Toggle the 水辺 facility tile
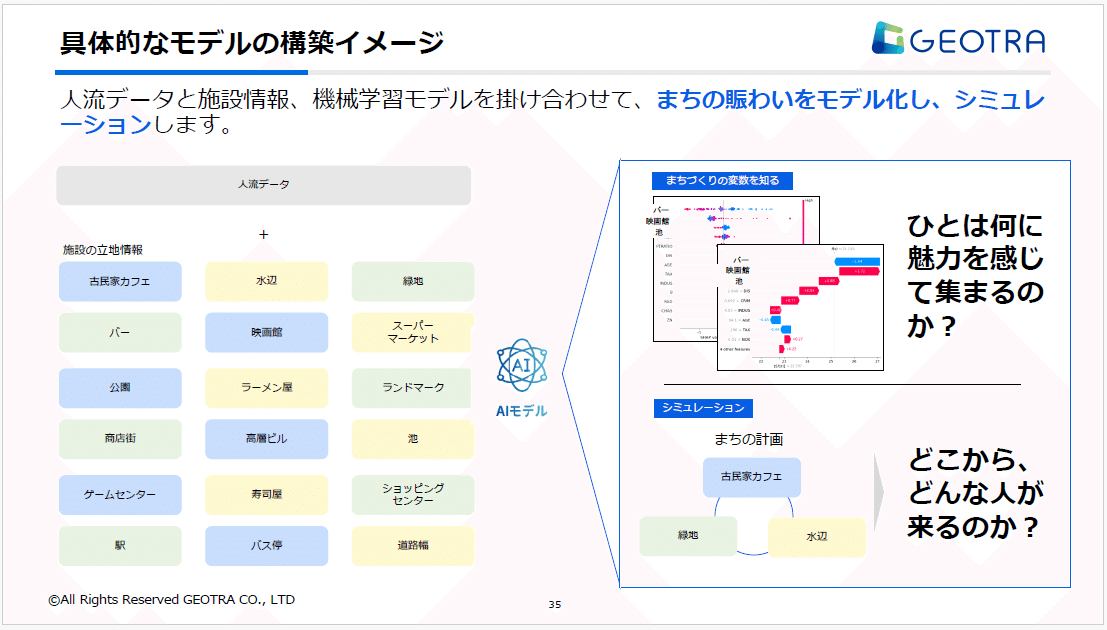1107x630 pixels. pos(266,281)
